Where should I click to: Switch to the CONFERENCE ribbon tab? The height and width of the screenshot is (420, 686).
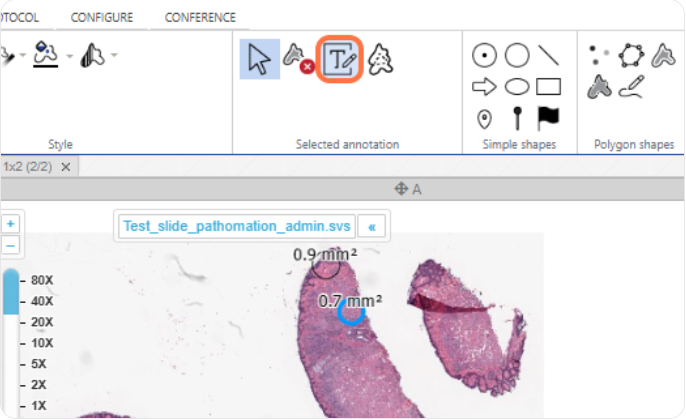pos(200,17)
